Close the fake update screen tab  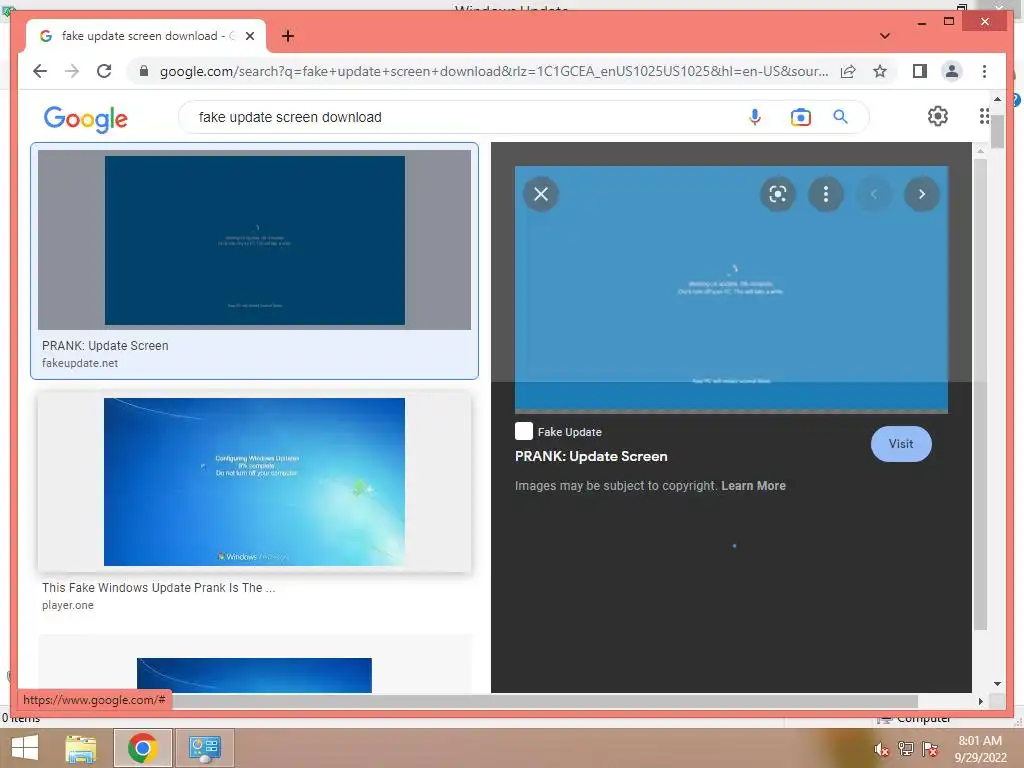(249, 36)
